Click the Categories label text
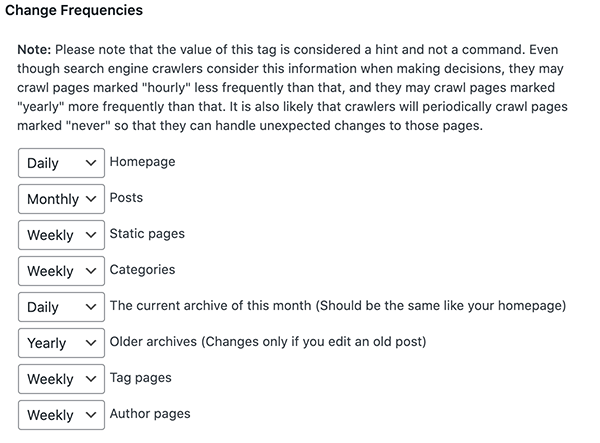Screen dimensions: 600x443 point(142,270)
